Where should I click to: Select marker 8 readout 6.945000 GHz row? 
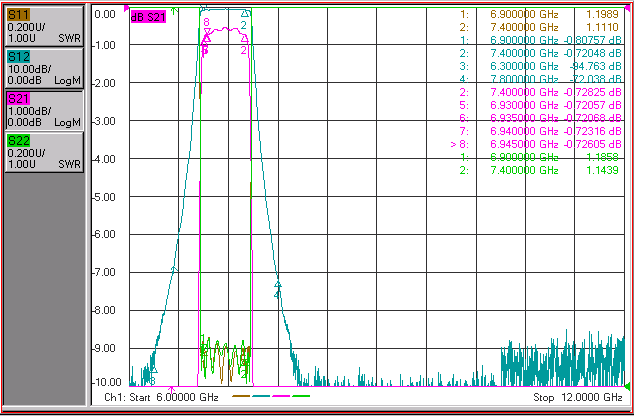pyautogui.click(x=536, y=144)
